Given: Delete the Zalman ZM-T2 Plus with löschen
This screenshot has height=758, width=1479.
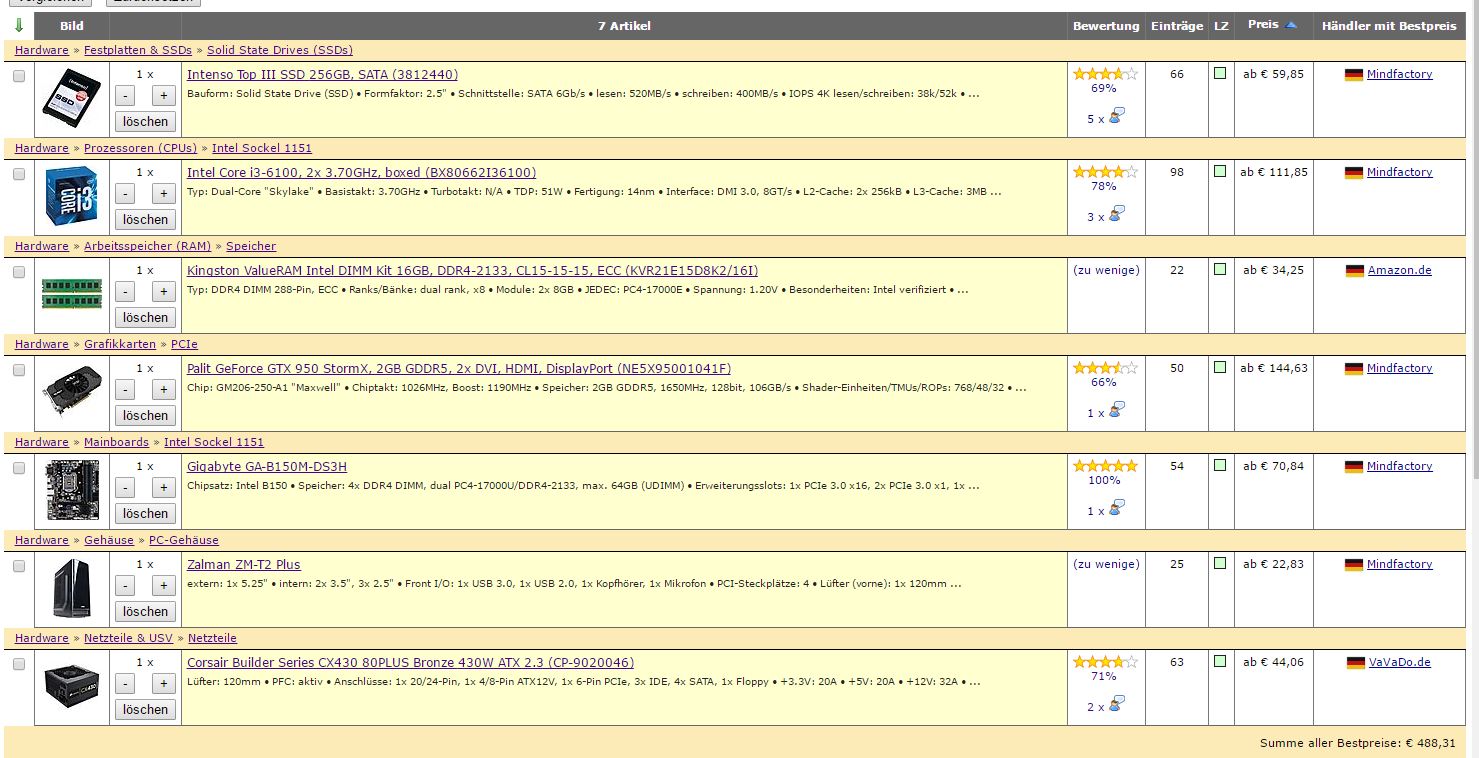Looking at the screenshot, I should pos(145,611).
